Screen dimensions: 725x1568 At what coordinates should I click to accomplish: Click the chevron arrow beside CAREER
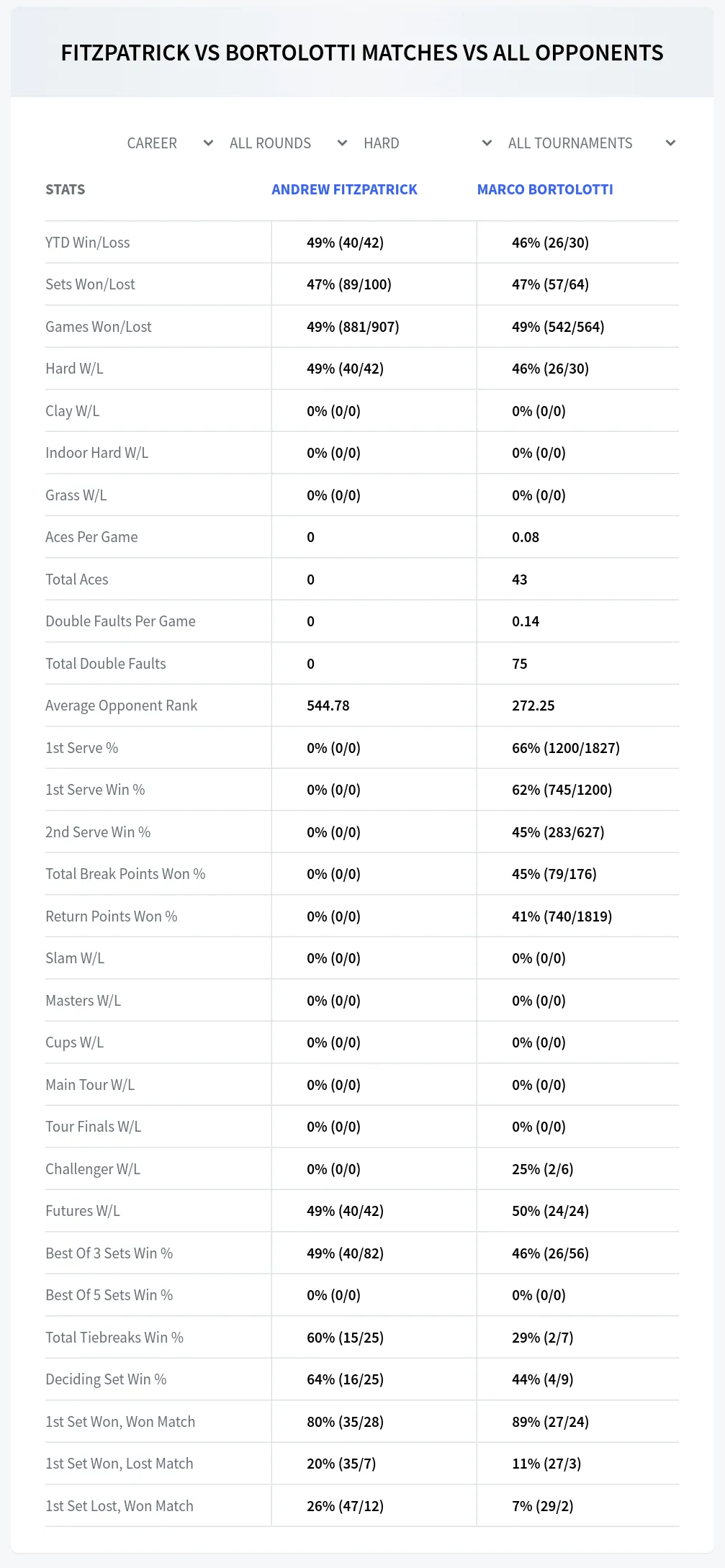pyautogui.click(x=208, y=143)
